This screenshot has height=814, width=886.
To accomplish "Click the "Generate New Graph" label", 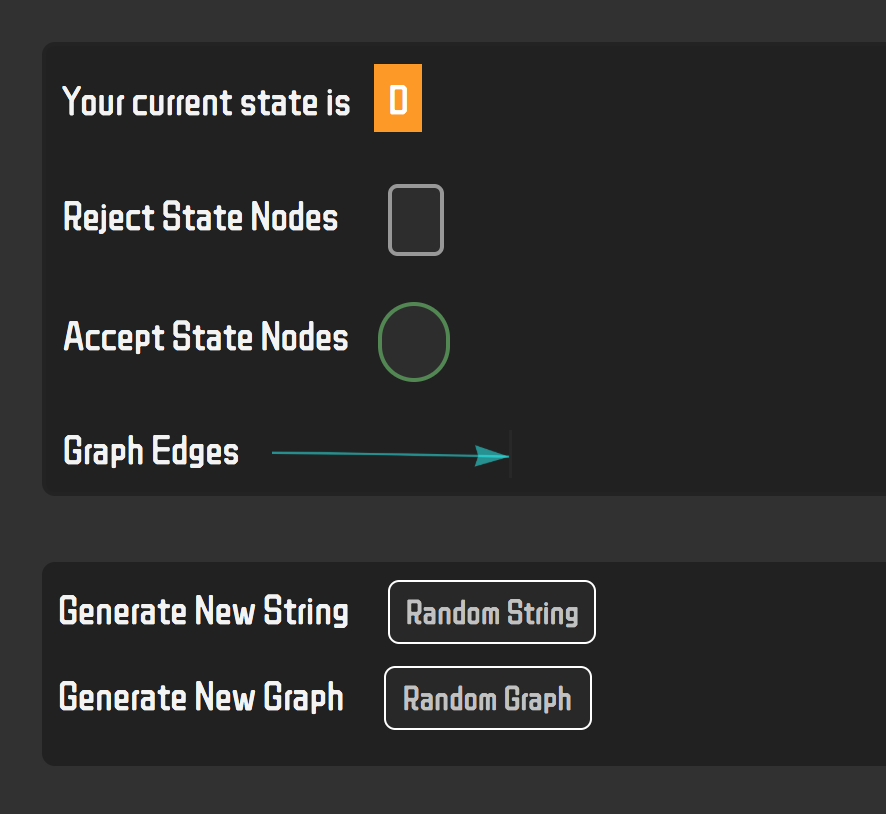I will click(201, 697).
